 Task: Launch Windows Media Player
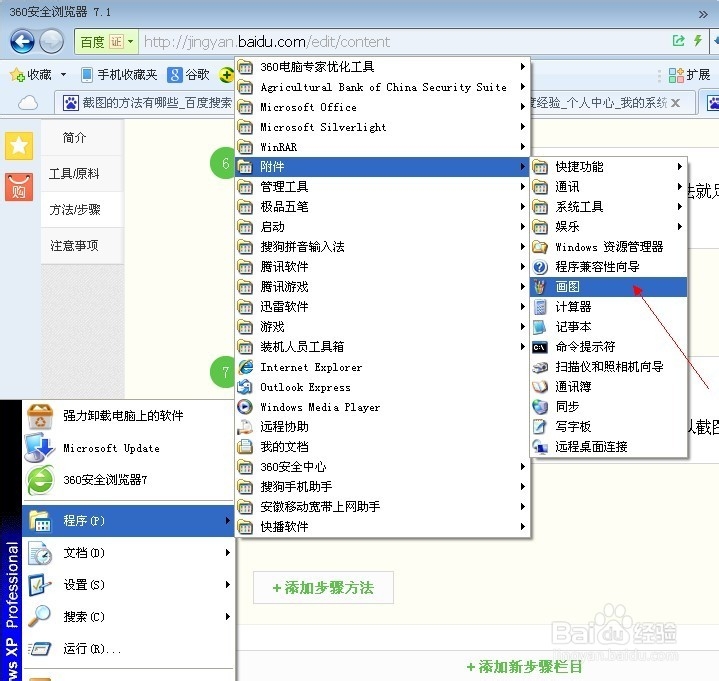coord(382,407)
